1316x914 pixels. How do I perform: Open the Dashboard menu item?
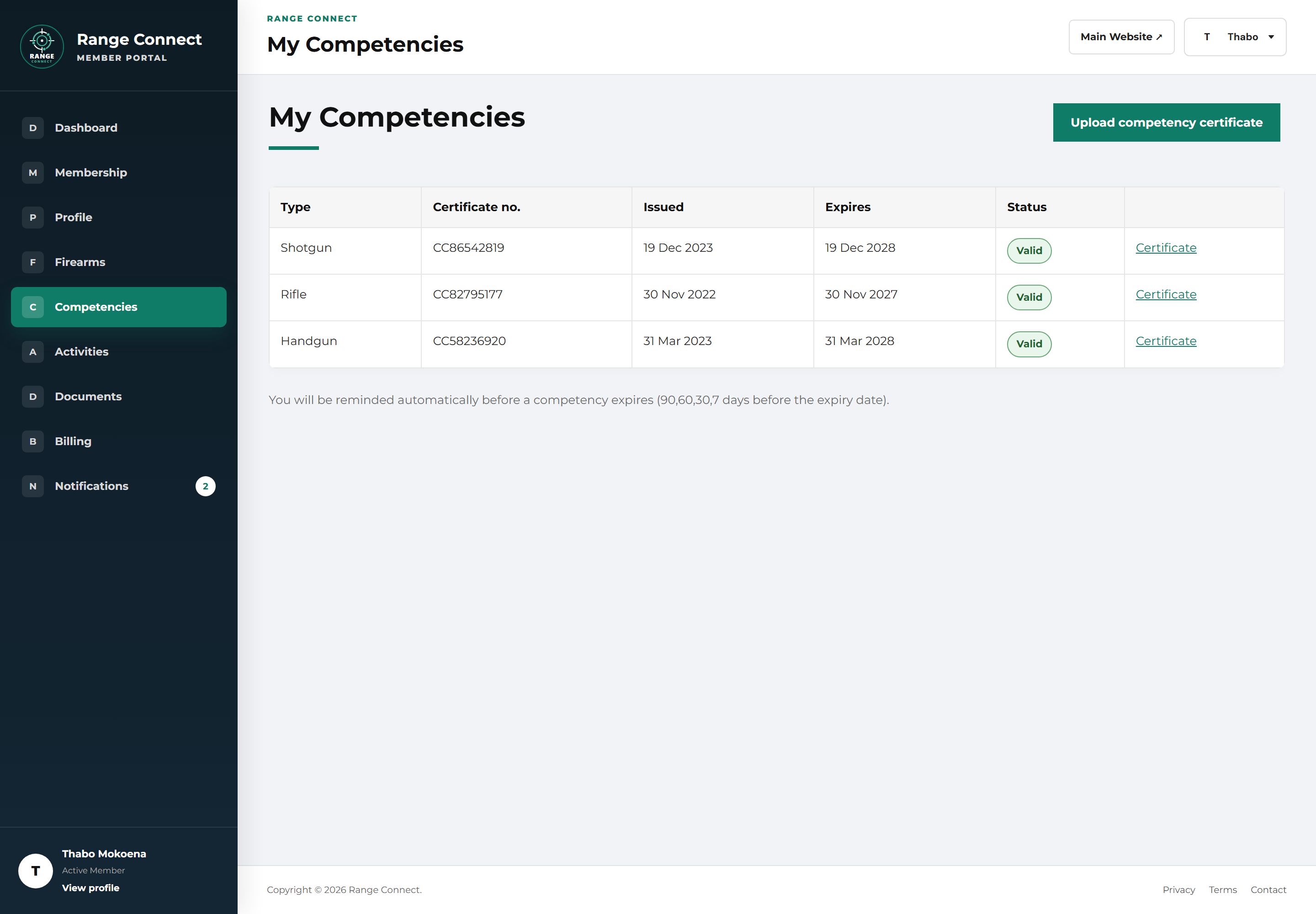(118, 128)
